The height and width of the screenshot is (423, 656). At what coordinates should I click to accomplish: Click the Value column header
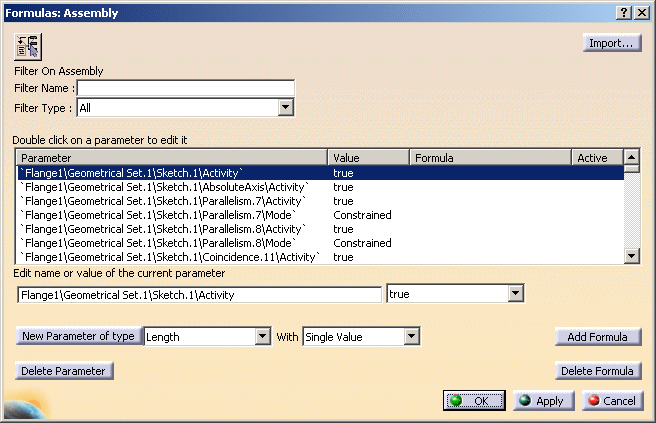[x=369, y=158]
